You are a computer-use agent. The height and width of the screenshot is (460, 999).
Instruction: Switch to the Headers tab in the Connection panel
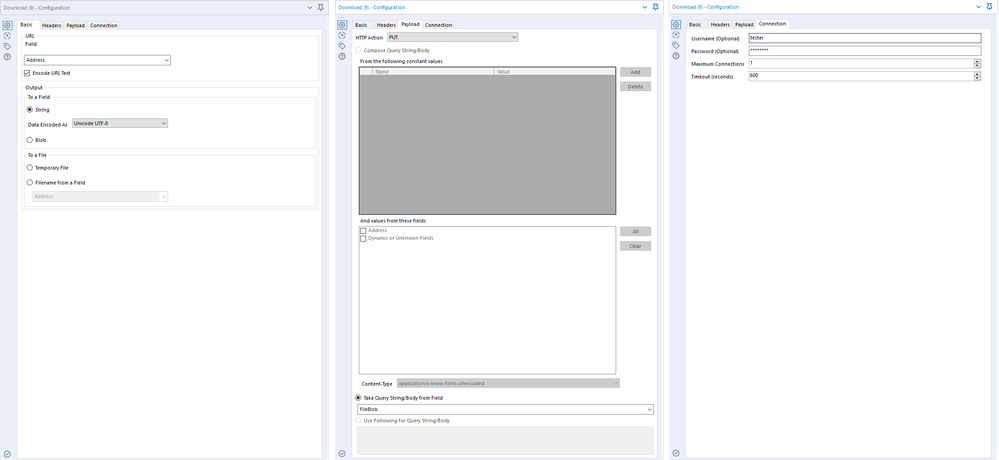(x=720, y=24)
